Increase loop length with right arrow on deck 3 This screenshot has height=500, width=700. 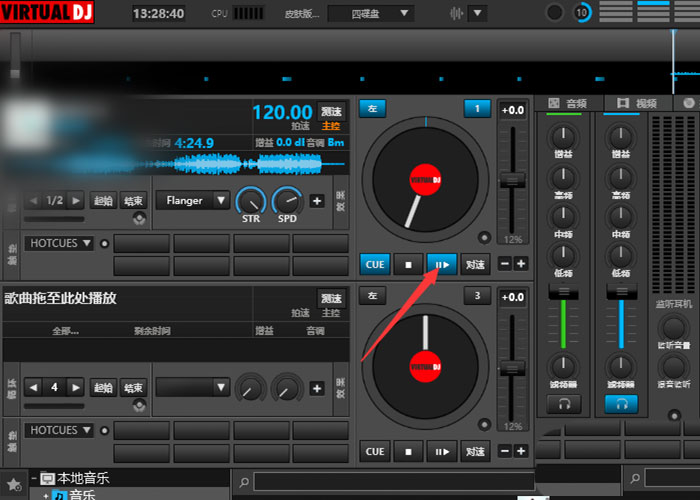[x=76, y=388]
